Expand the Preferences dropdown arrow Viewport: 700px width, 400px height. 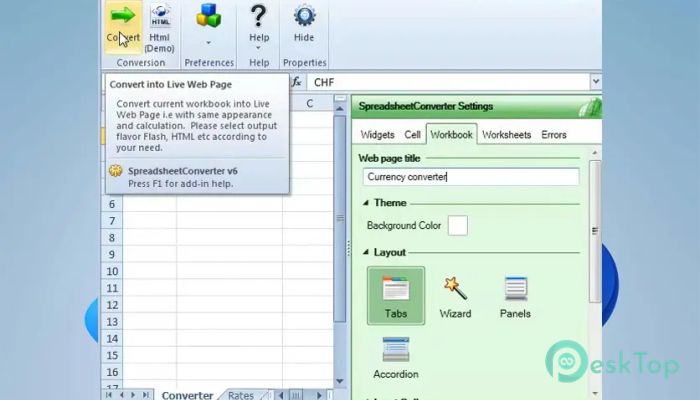208,43
